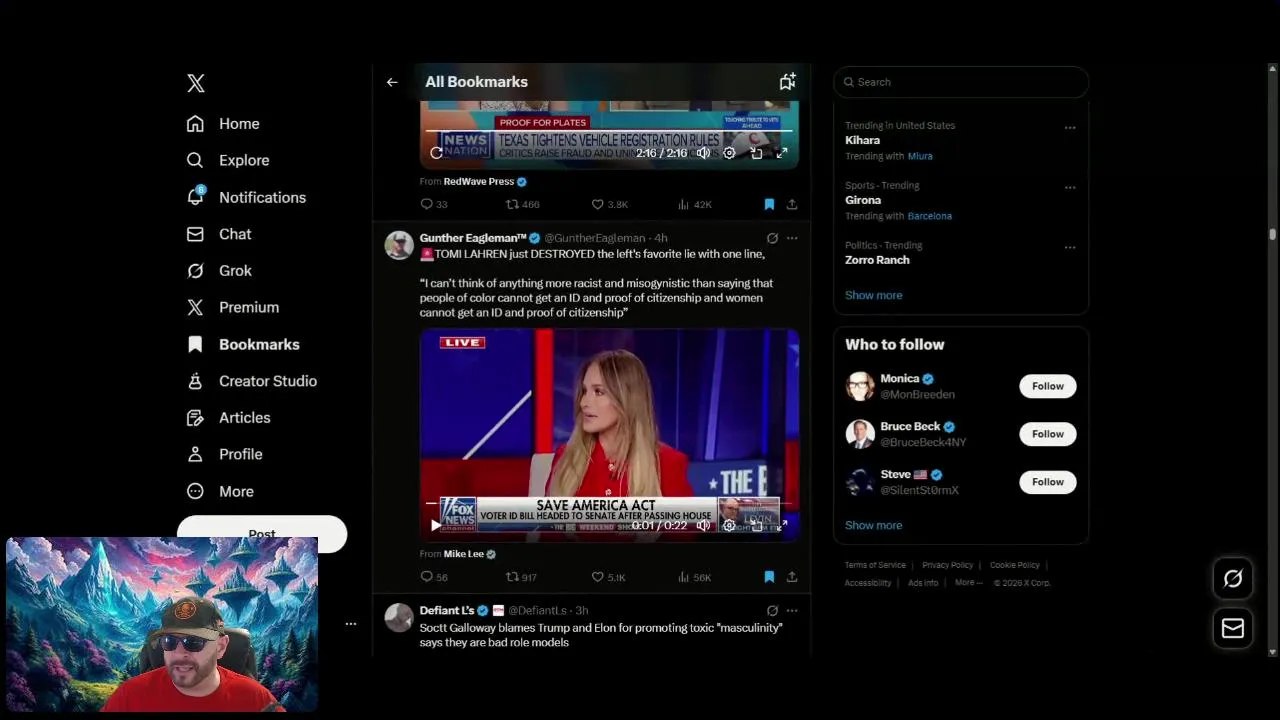Seek in Texas registration video progress bar
The image size is (1280, 720).
point(609,131)
